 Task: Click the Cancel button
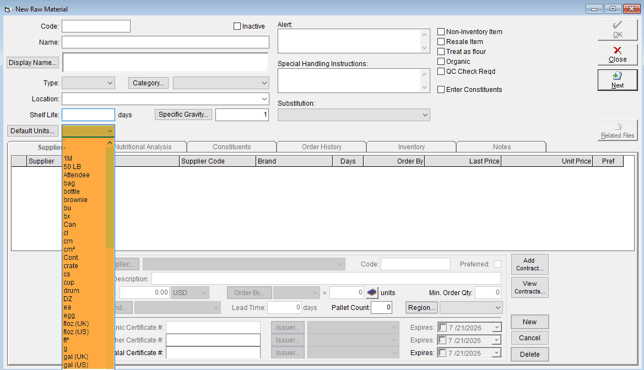click(529, 338)
